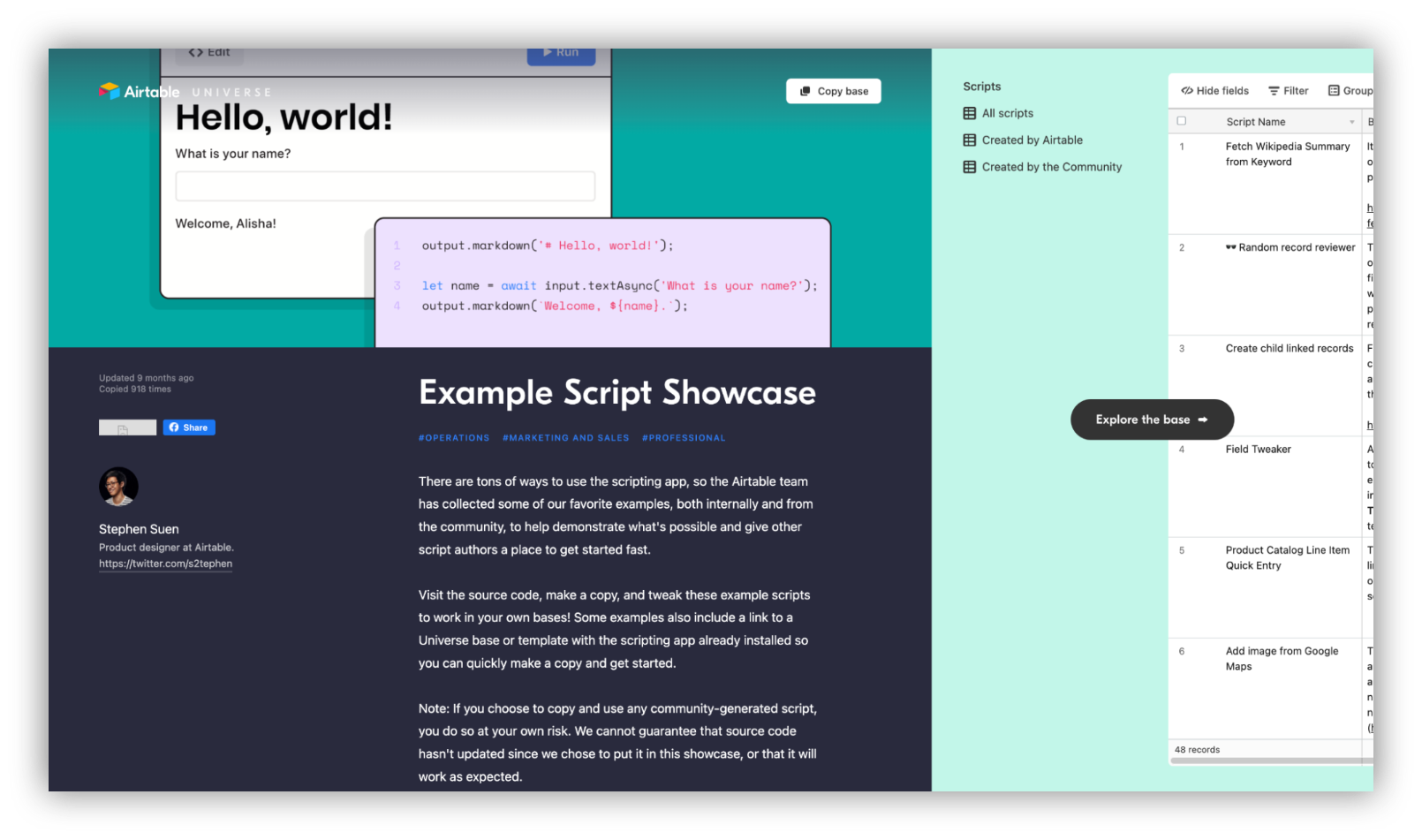Click the Facebook Share button
The height and width of the screenshot is (840, 1422).
(x=189, y=428)
